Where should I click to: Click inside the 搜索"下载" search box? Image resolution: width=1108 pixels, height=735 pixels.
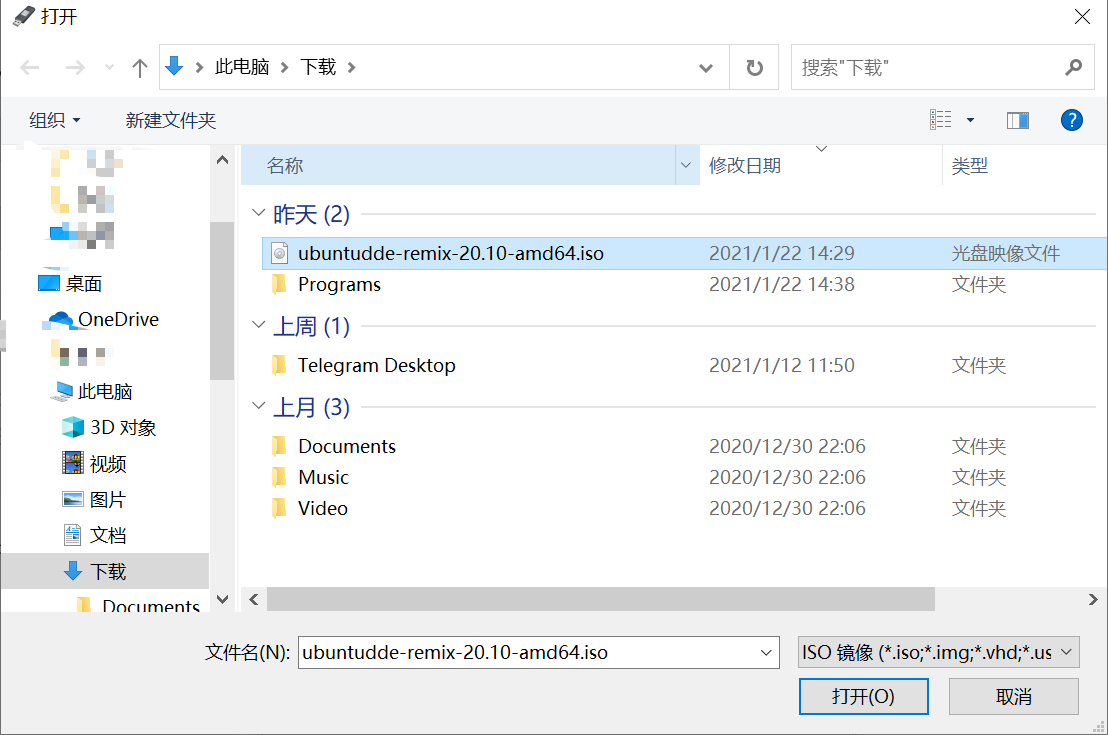930,67
